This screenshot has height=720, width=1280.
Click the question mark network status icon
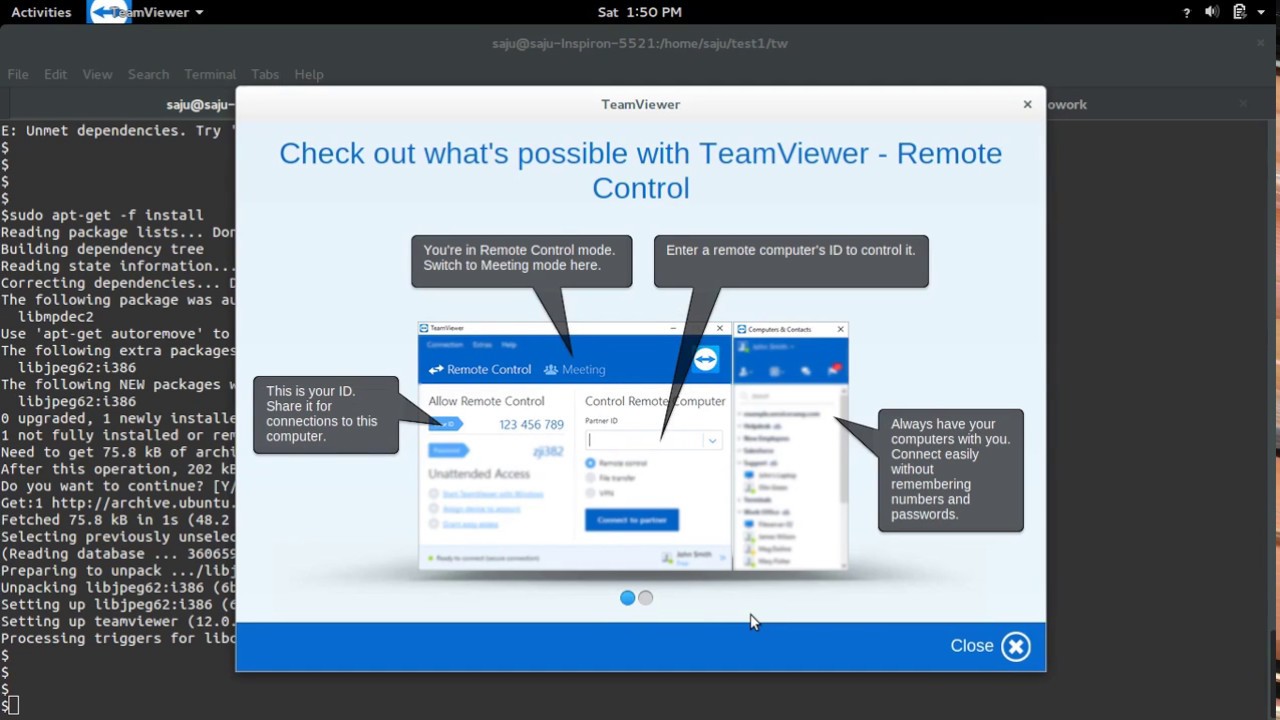[x=1187, y=12]
